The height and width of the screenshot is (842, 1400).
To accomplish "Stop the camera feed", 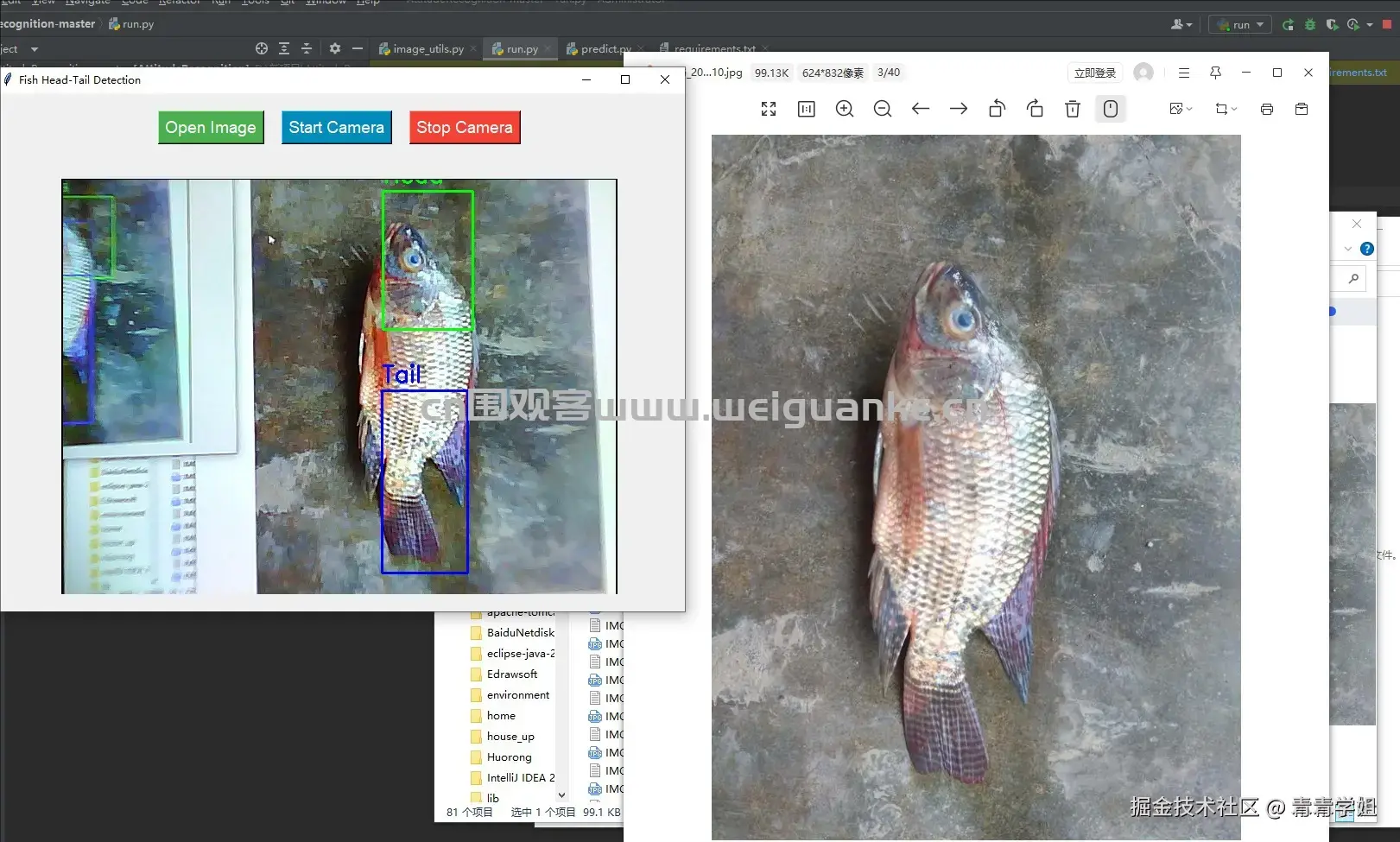I will tap(465, 127).
